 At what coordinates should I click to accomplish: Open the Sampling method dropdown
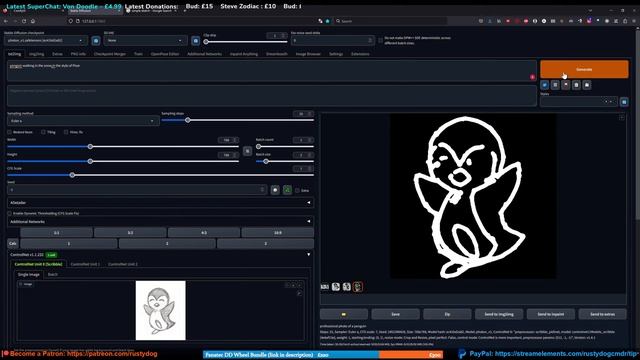(83, 121)
